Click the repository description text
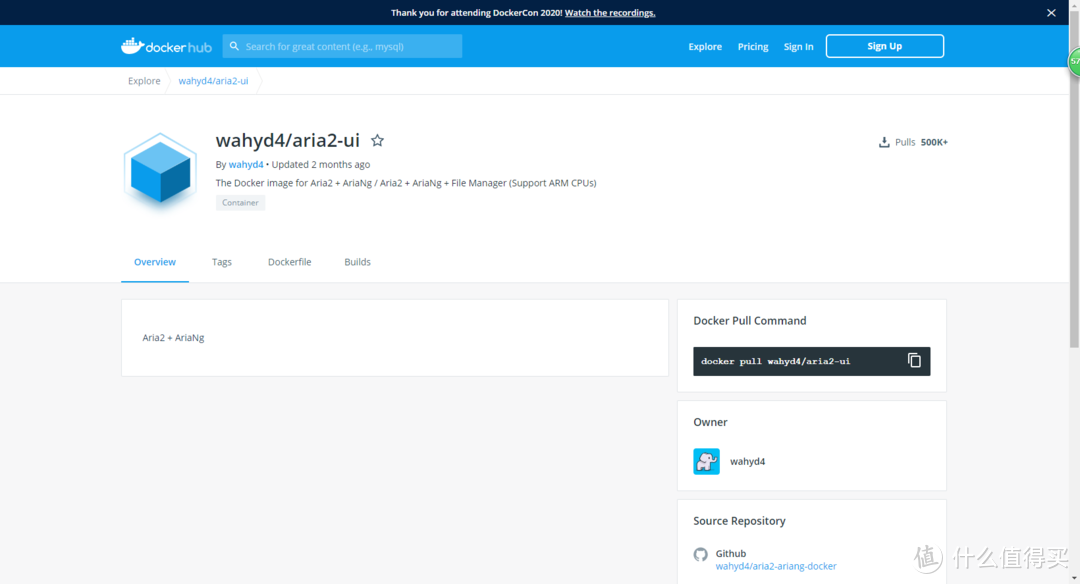This screenshot has width=1080, height=584. pyautogui.click(x=406, y=183)
